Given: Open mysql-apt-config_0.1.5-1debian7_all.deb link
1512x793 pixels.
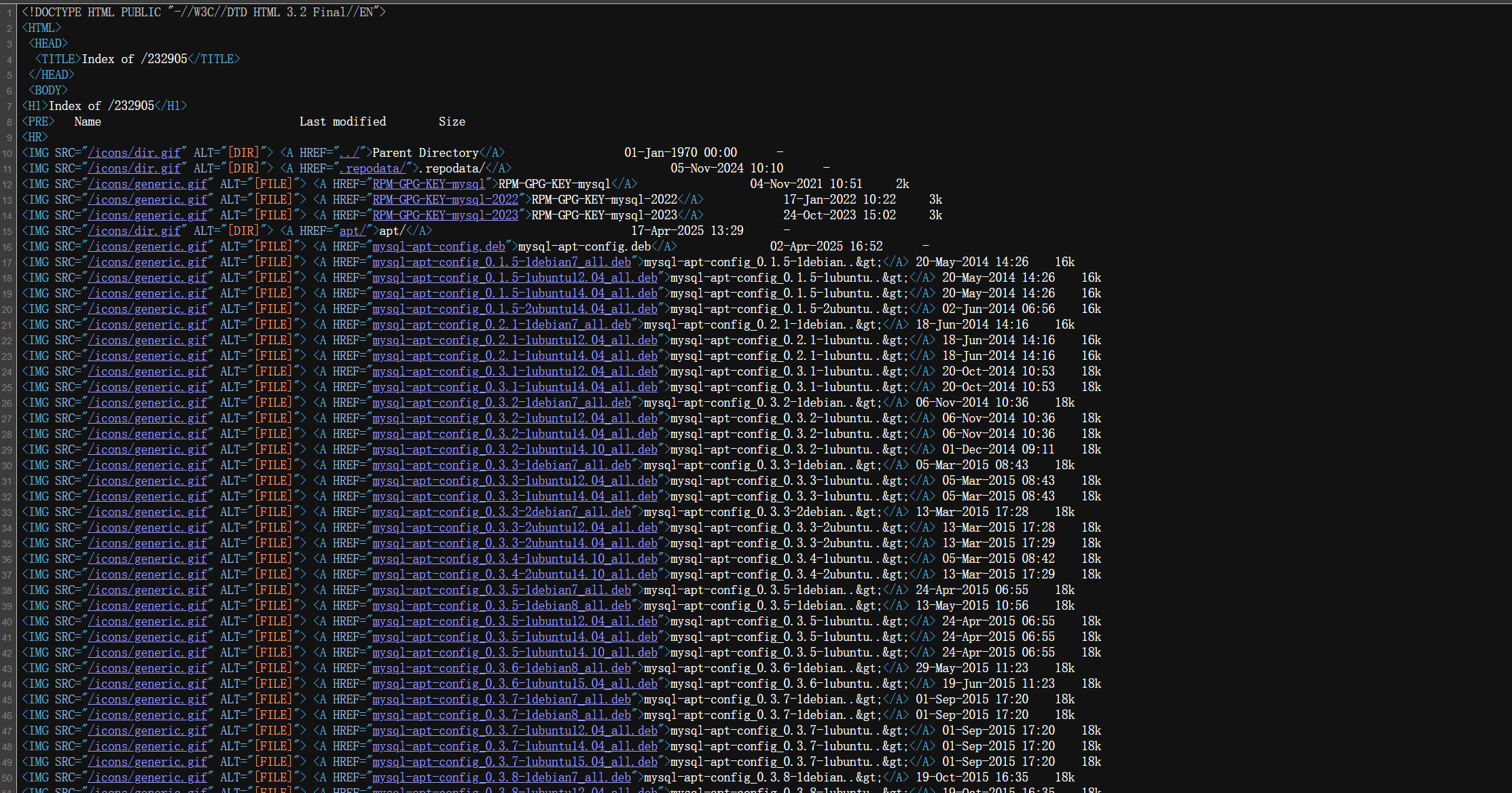Looking at the screenshot, I should (501, 262).
